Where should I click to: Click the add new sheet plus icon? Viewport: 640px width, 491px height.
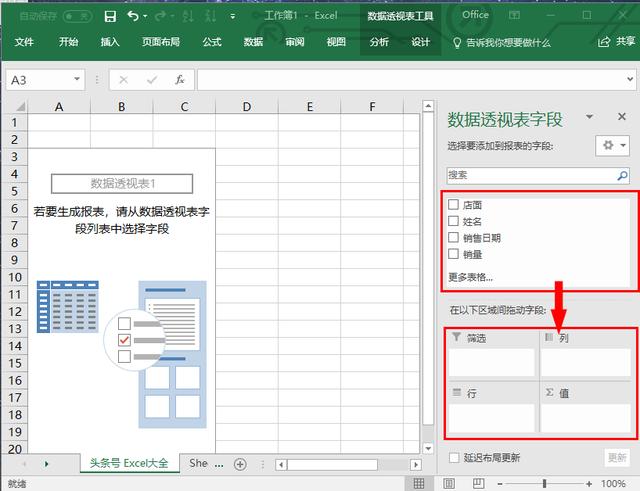pos(240,464)
